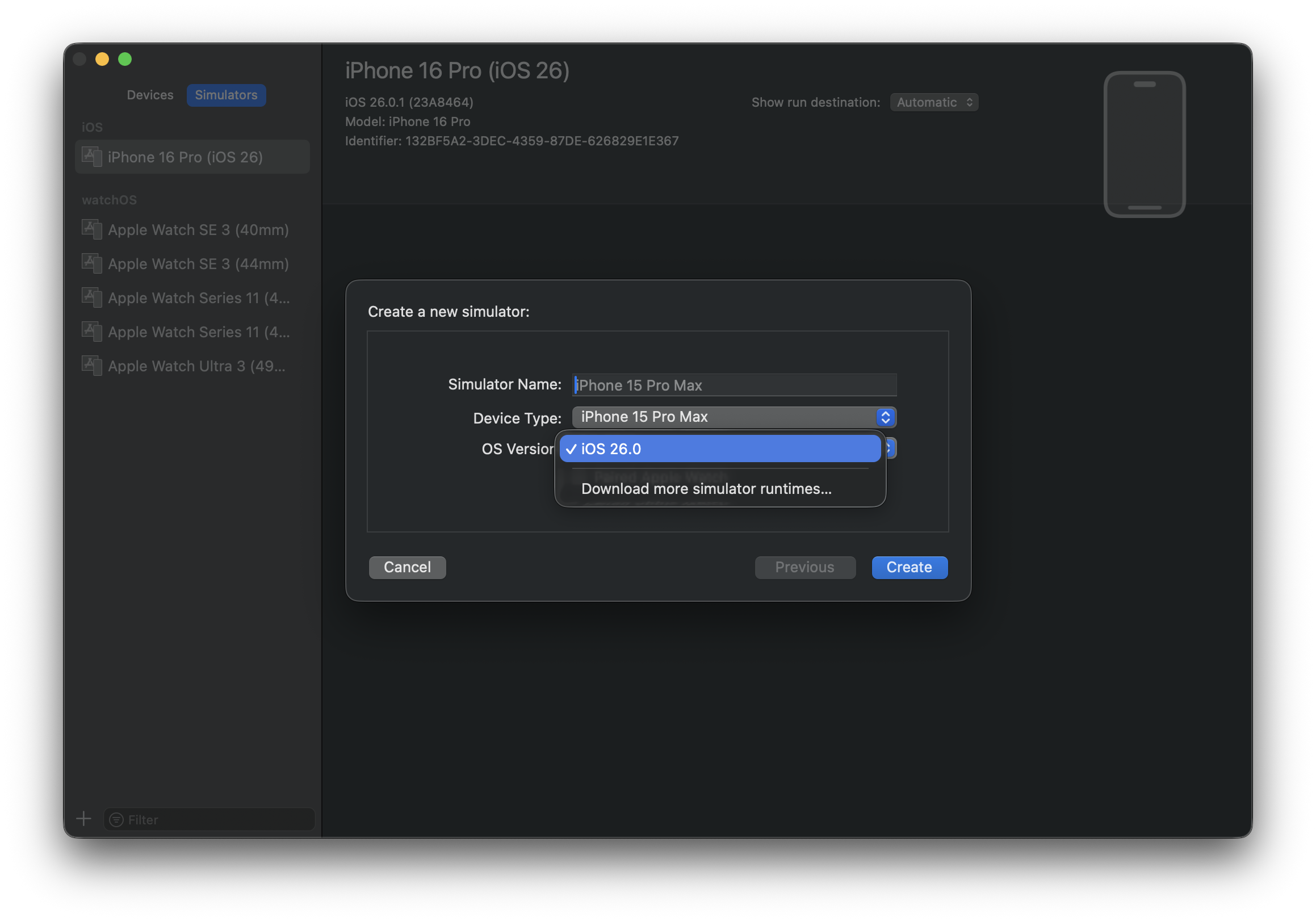Screen dimensions: 1316x922
Task: Click the iPhone 16 Pro simulator icon
Action: (x=92, y=157)
